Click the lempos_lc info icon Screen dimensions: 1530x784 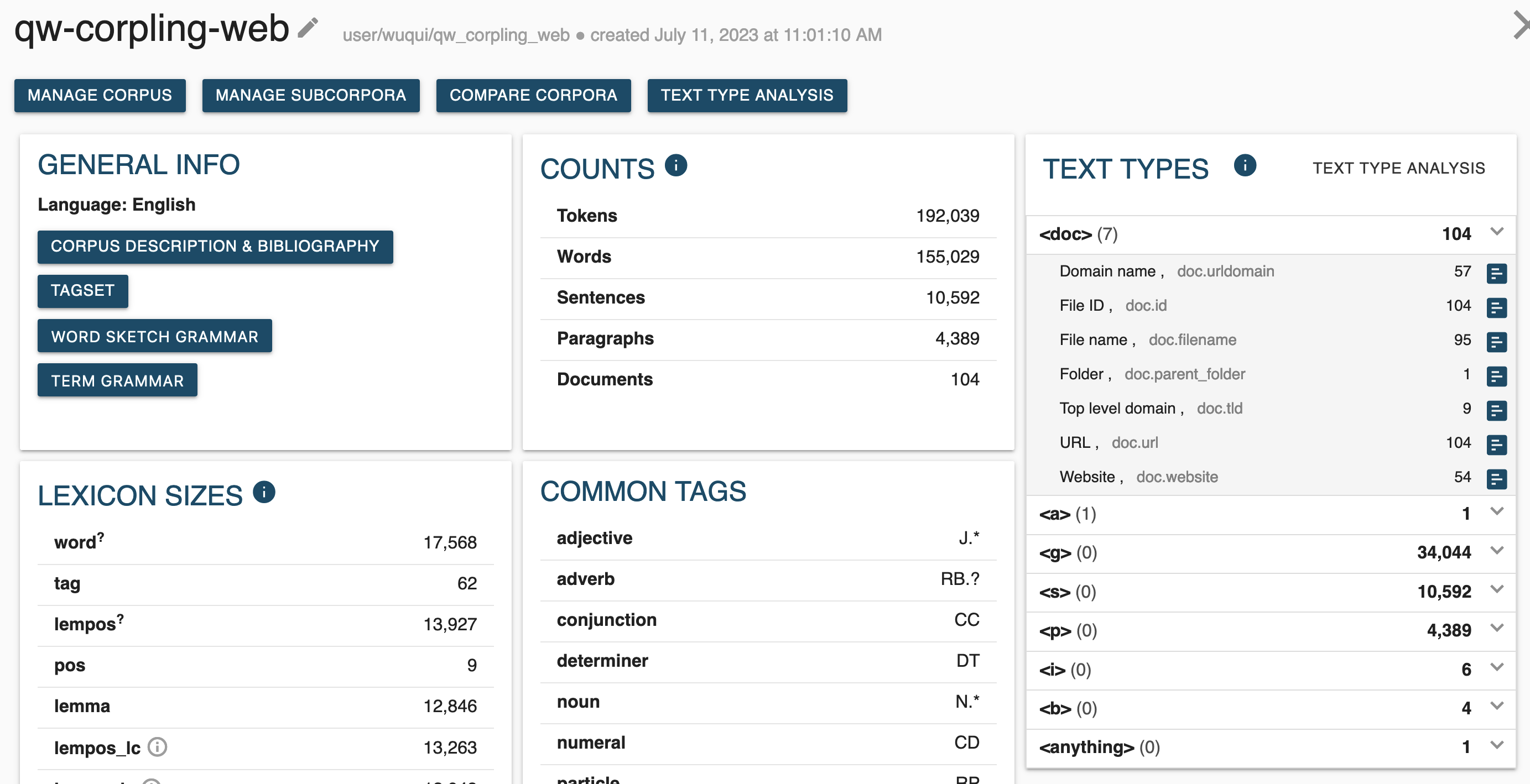pyautogui.click(x=158, y=746)
